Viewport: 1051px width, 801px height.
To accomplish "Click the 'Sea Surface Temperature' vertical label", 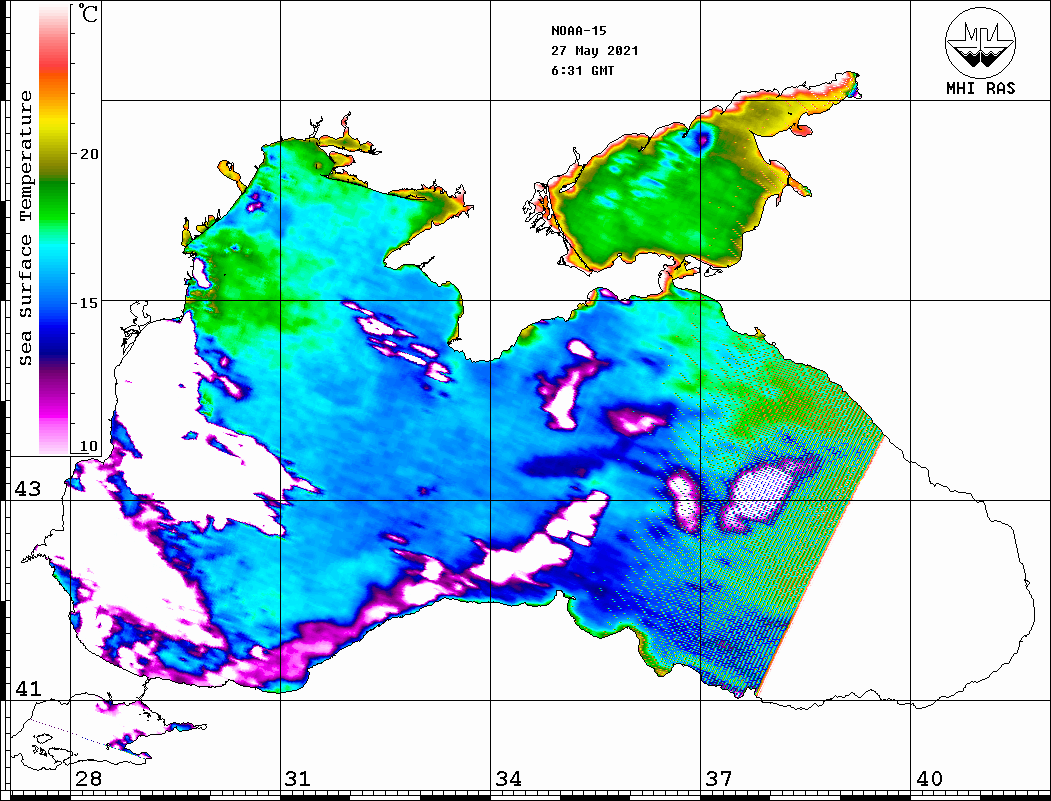I will point(25,228).
